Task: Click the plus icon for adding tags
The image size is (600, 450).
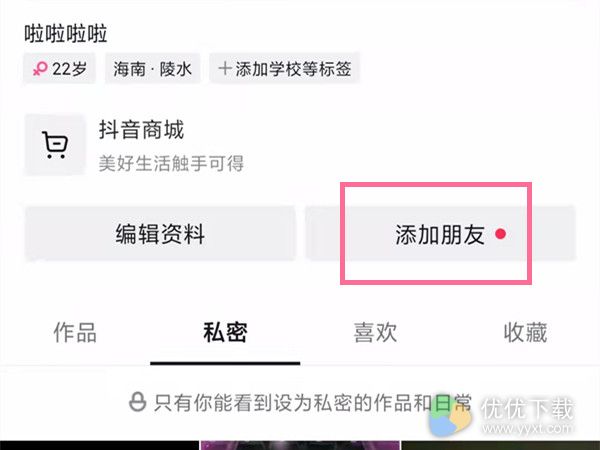Action: (225, 69)
